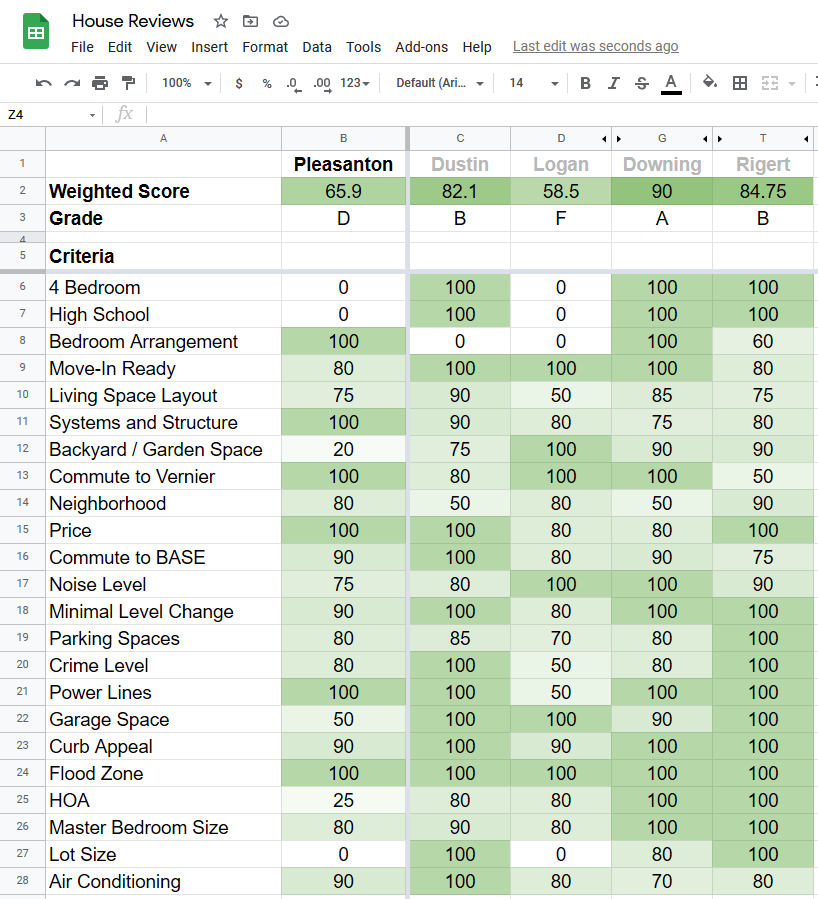
Task: Open the Add-ons menu
Action: point(421,47)
